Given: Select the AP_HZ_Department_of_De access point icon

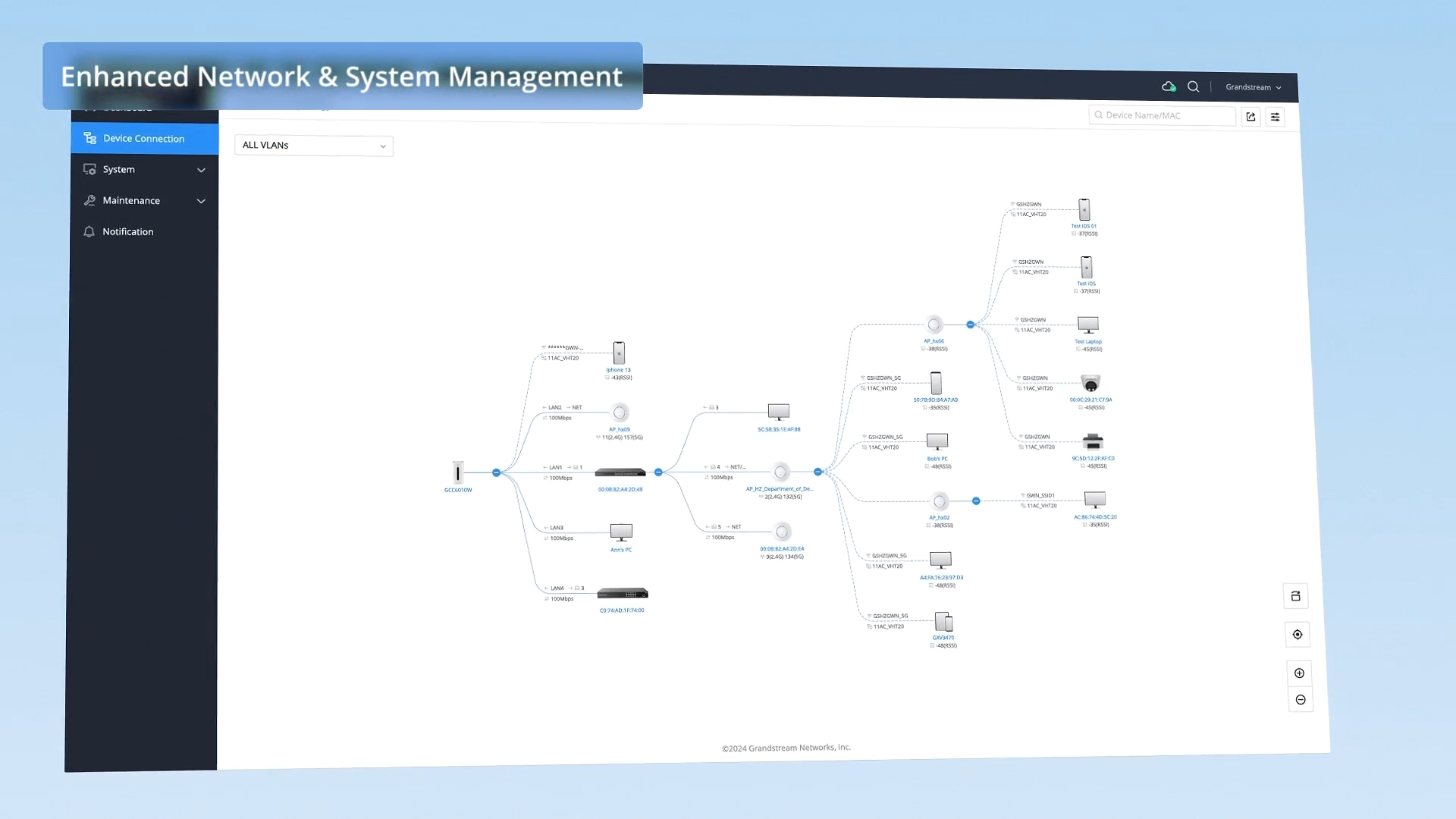Looking at the screenshot, I should pyautogui.click(x=780, y=472).
